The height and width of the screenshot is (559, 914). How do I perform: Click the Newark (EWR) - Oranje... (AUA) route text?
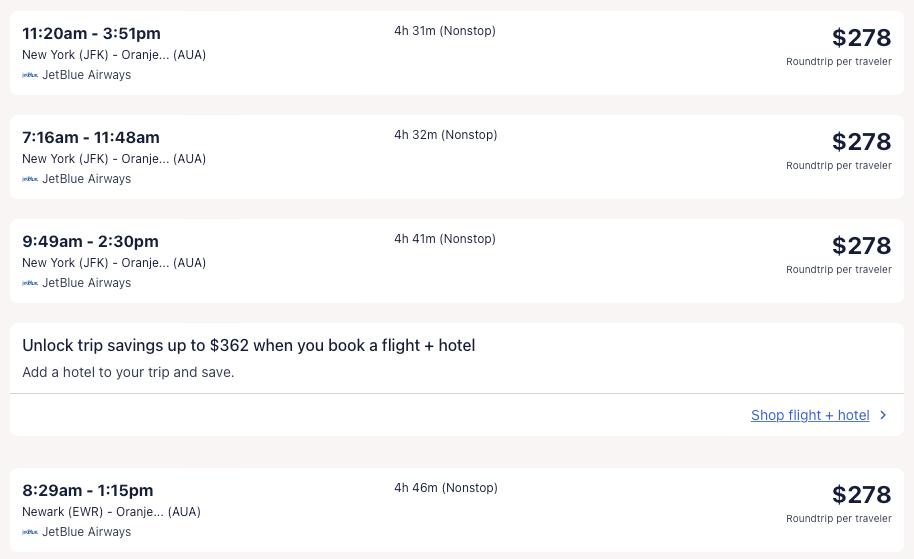(x=111, y=512)
